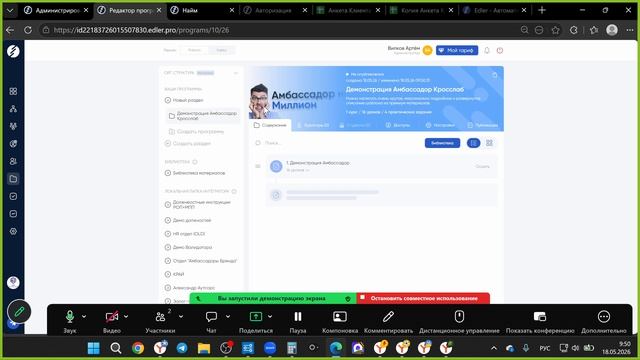Image resolution: width=640 pixels, height=360 pixels.
Task: Click Остановить совместное использование button
Action: click(423, 298)
